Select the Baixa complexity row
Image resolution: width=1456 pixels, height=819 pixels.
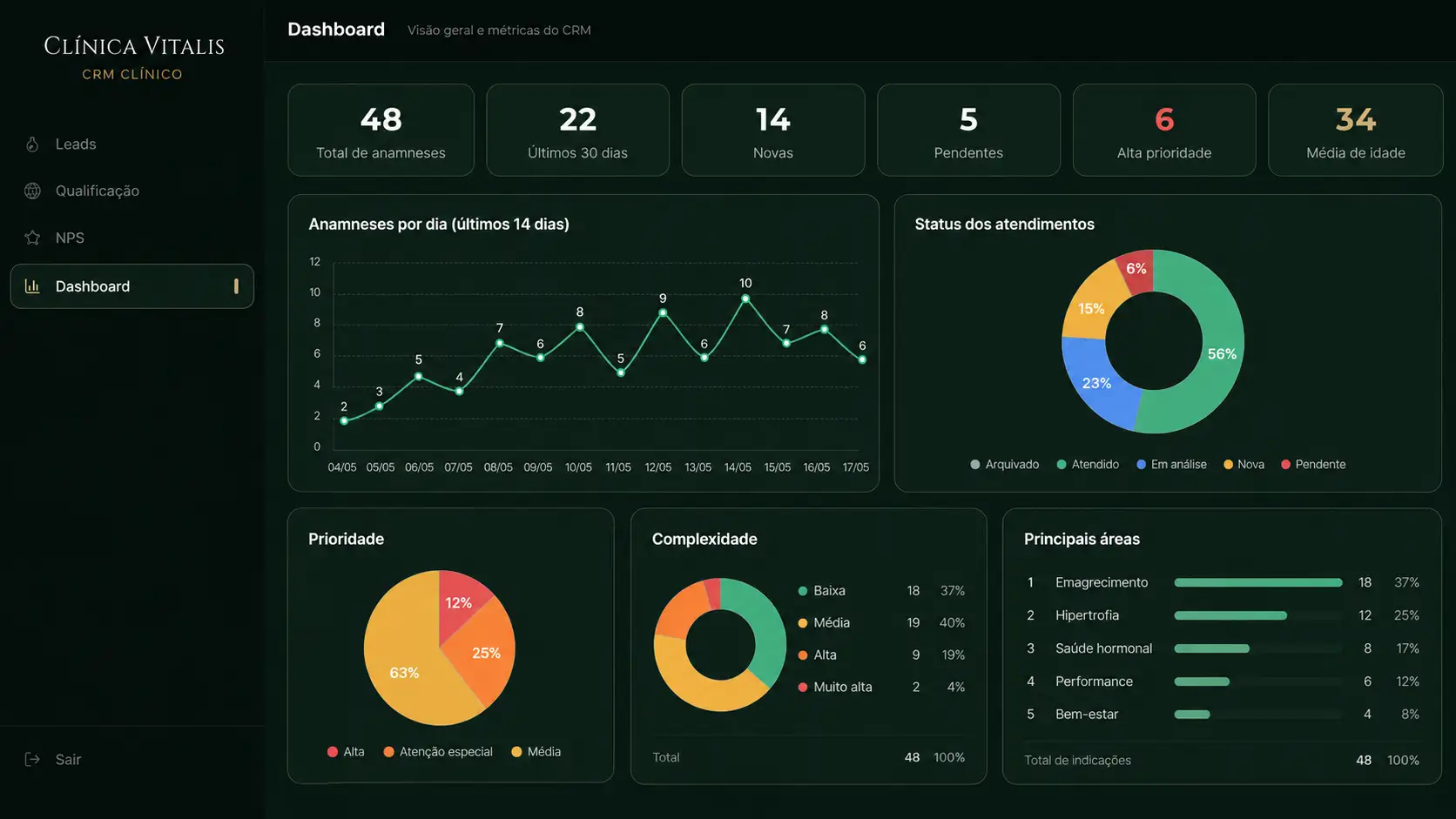pos(881,591)
